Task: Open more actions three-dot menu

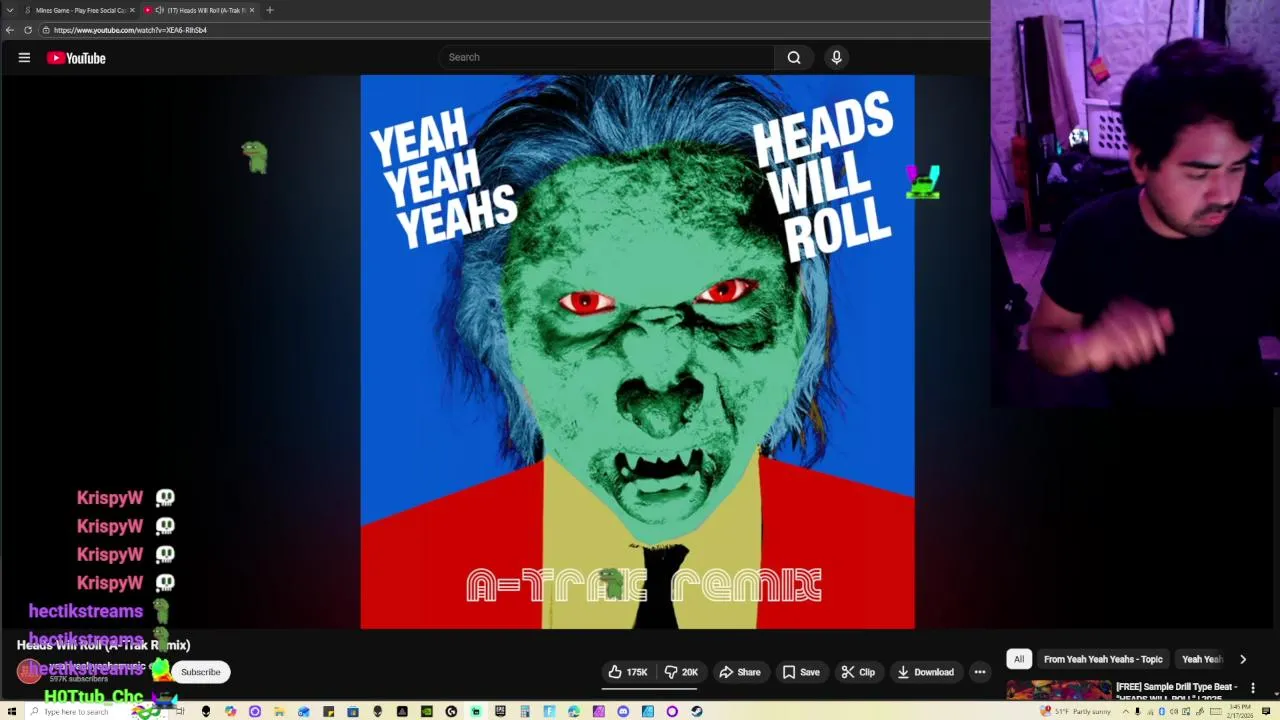Action: click(980, 672)
